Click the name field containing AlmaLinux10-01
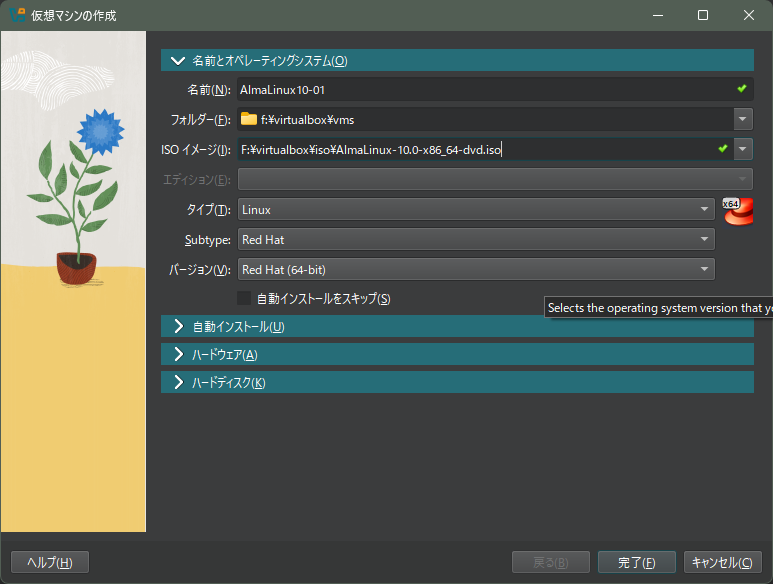This screenshot has width=773, height=584. (495, 89)
